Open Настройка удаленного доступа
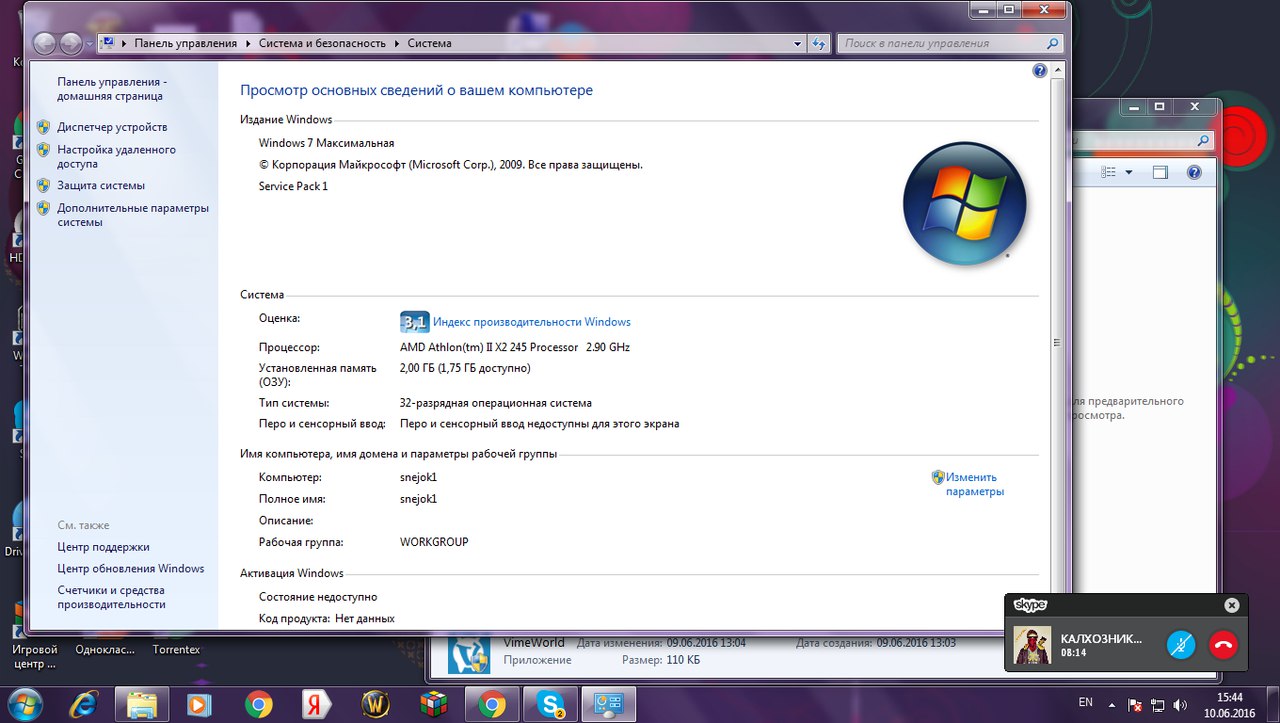This screenshot has height=723, width=1280. 116,156
